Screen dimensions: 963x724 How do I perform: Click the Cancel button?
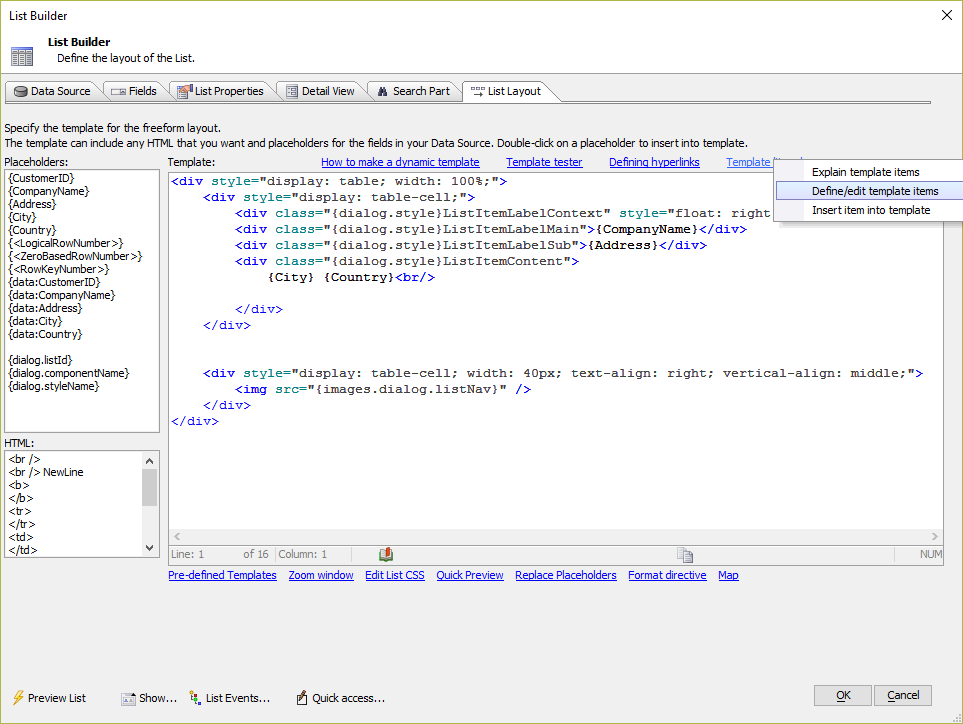903,695
